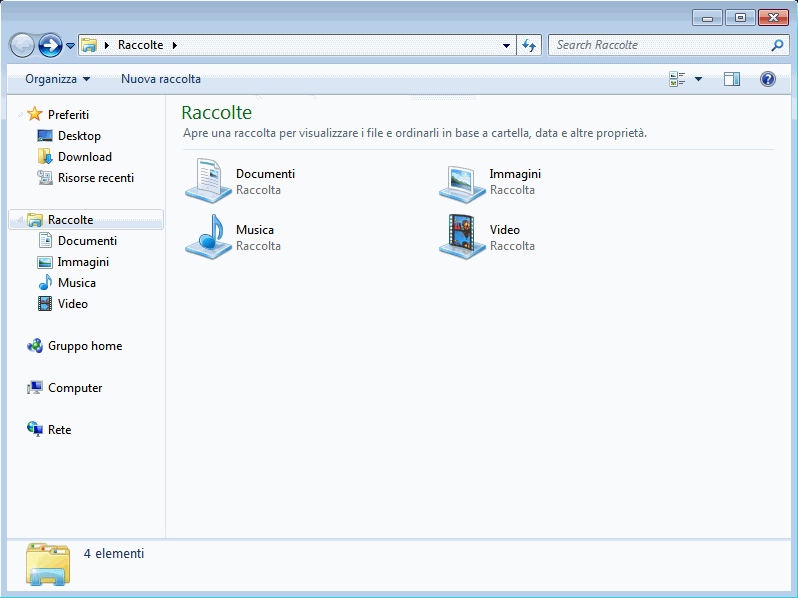Open the Organizza dropdown menu
This screenshot has height=598, width=798.
[x=57, y=79]
